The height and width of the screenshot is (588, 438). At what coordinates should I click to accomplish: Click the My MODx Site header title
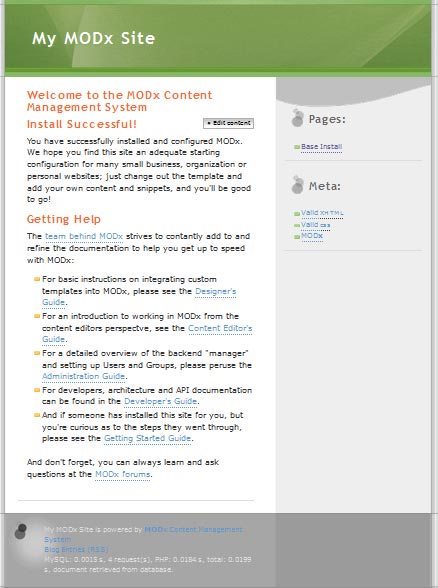coord(93,39)
